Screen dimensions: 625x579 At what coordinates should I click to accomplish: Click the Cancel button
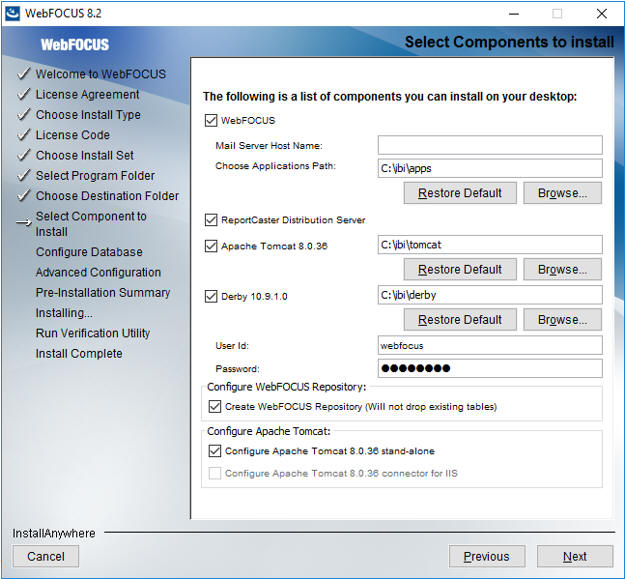pyautogui.click(x=46, y=556)
